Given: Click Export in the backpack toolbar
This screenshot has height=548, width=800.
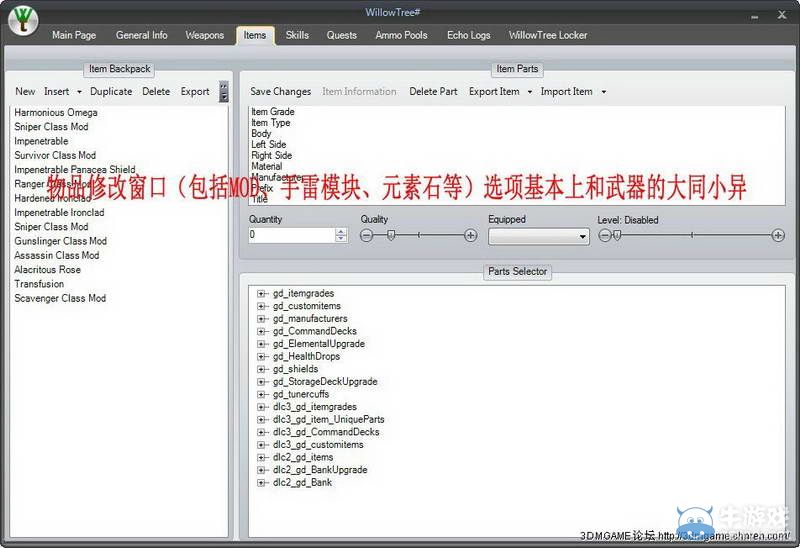Looking at the screenshot, I should point(195,91).
